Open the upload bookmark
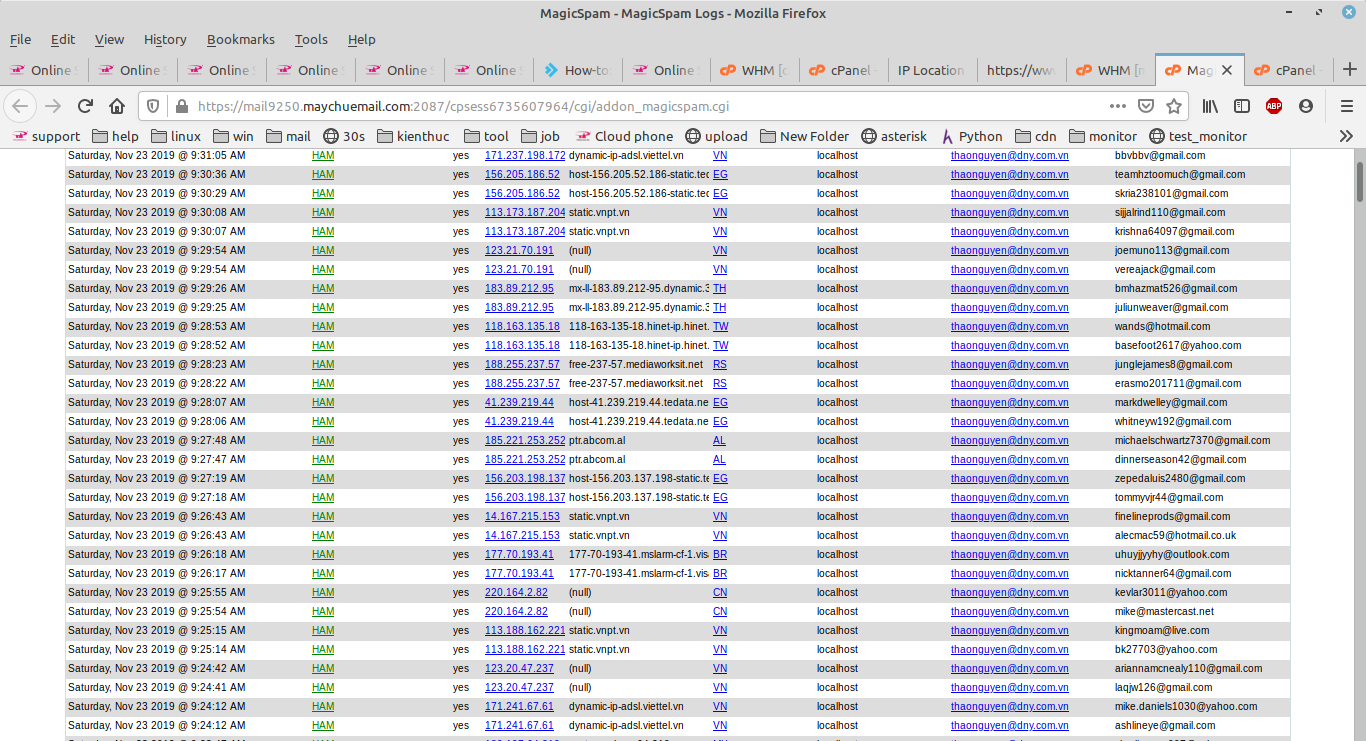1366x741 pixels. (716, 136)
